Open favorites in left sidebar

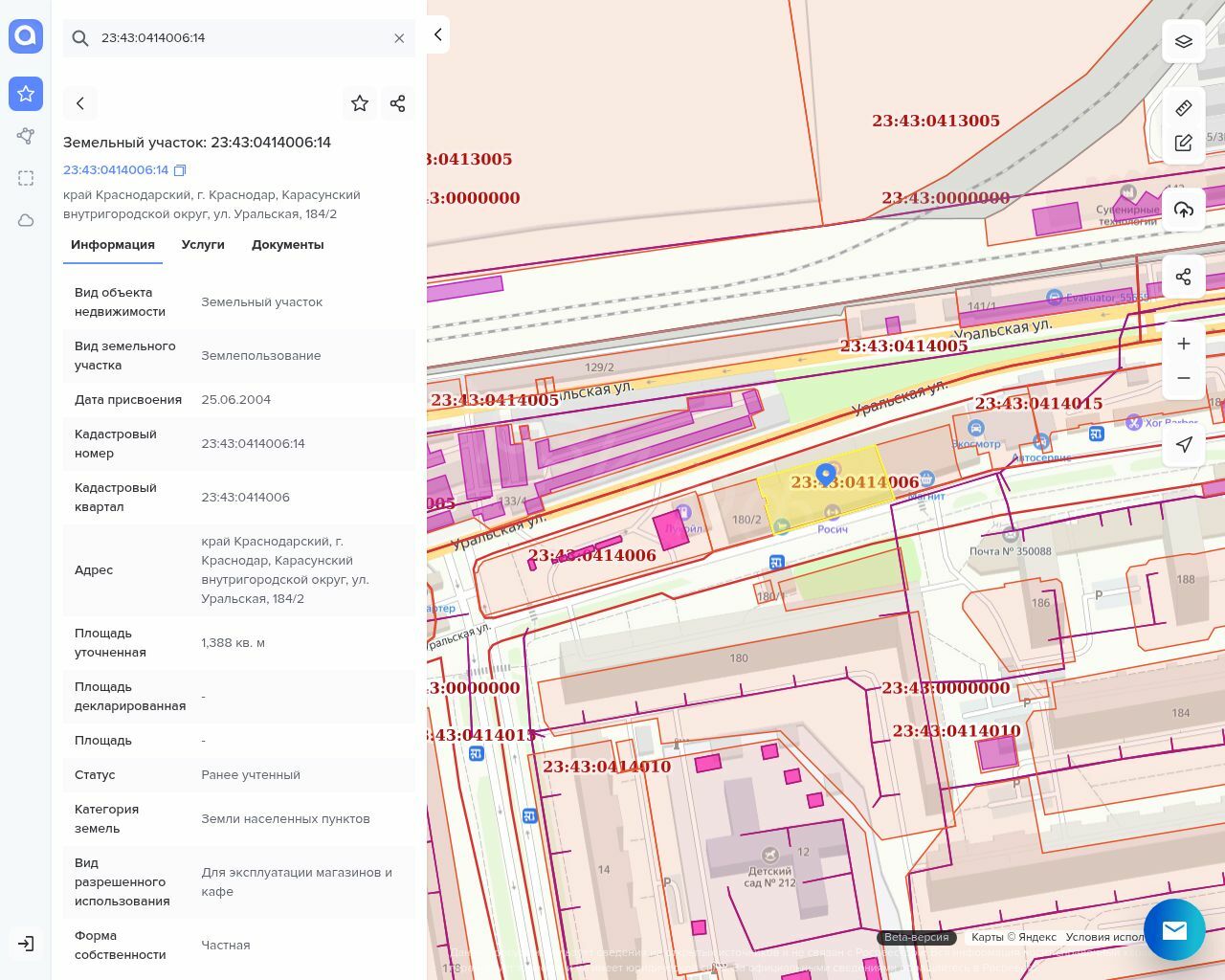[x=26, y=94]
